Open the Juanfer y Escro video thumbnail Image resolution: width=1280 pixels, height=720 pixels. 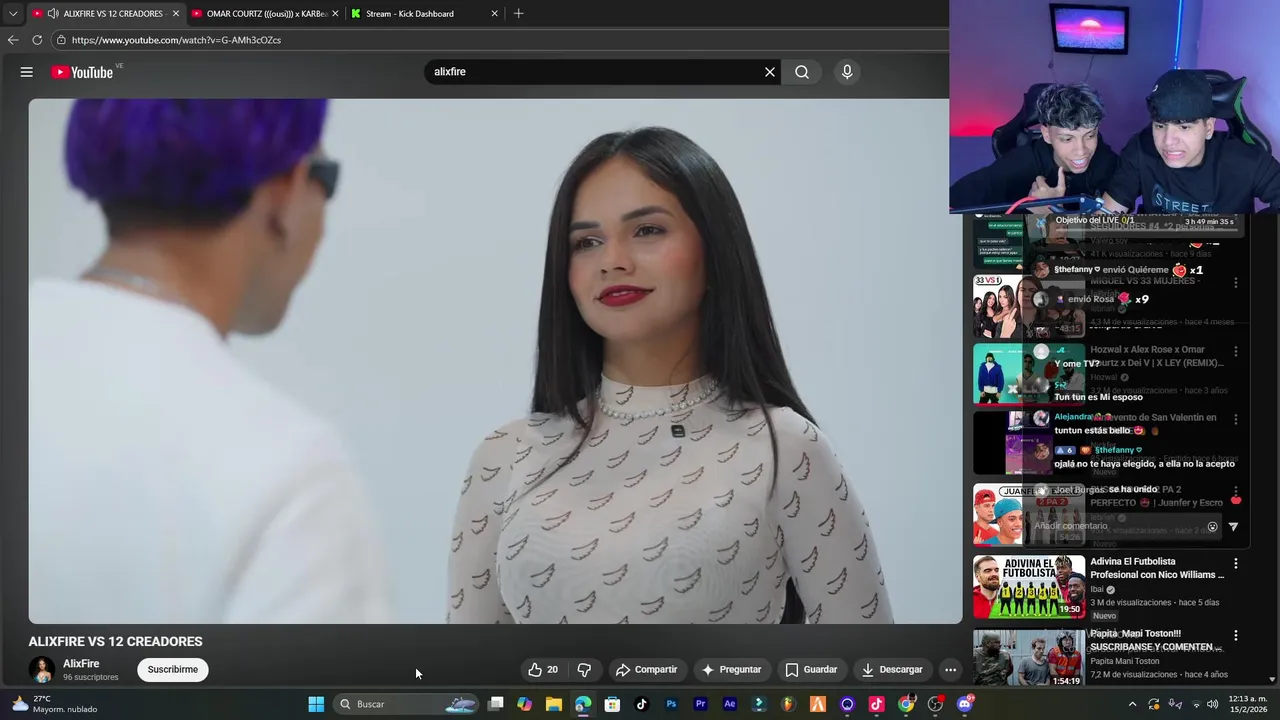[x=1029, y=515]
